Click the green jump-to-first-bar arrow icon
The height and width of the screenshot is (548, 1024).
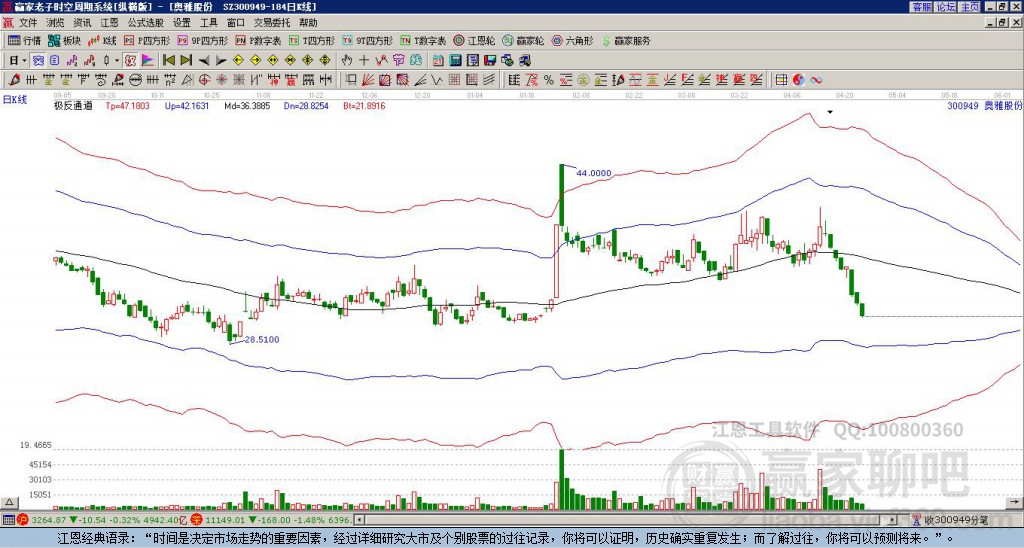pos(168,61)
